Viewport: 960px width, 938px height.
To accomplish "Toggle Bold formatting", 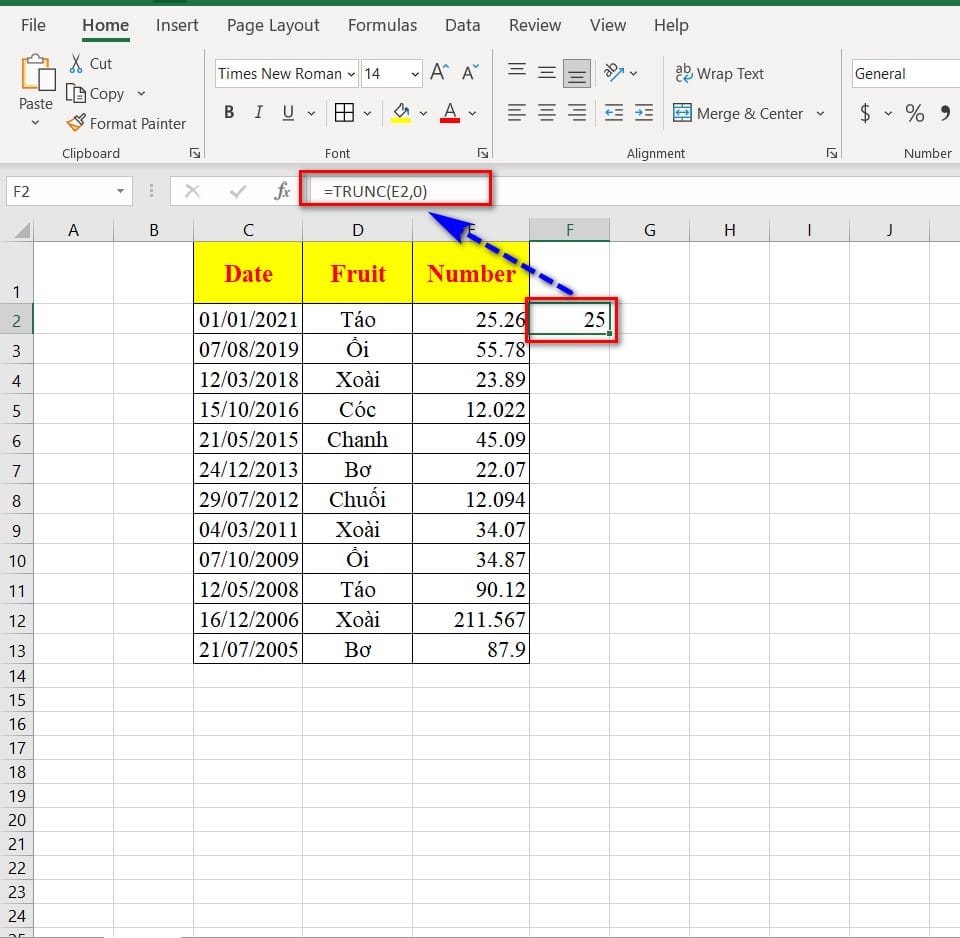I will [229, 113].
